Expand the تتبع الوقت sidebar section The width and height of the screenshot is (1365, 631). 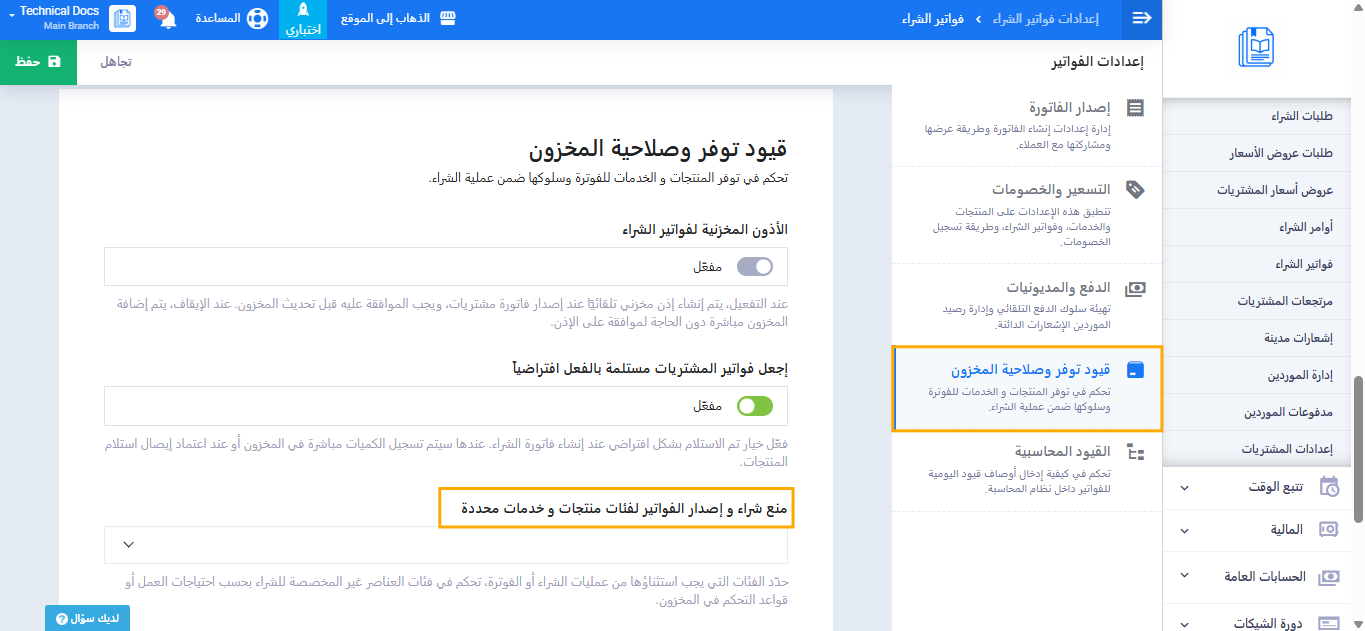[x=1264, y=487]
